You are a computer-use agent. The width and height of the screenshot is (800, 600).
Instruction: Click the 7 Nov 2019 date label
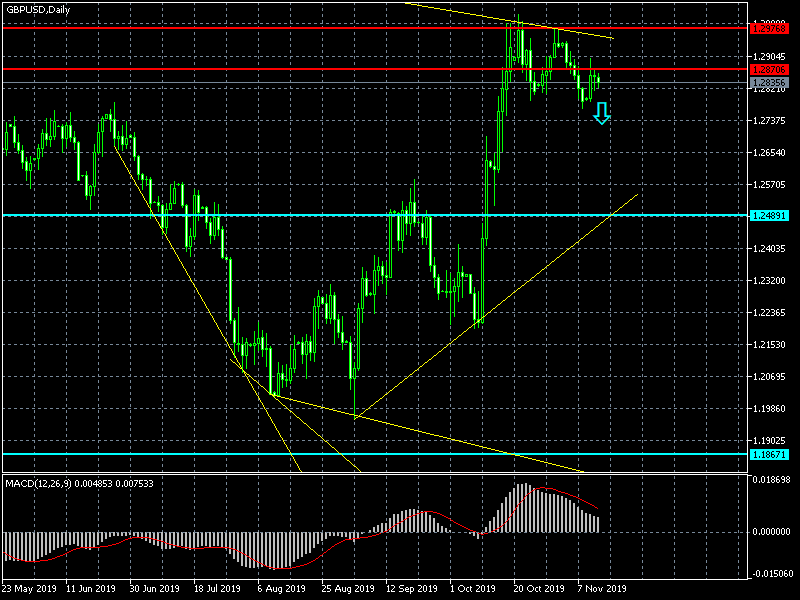pos(603,589)
